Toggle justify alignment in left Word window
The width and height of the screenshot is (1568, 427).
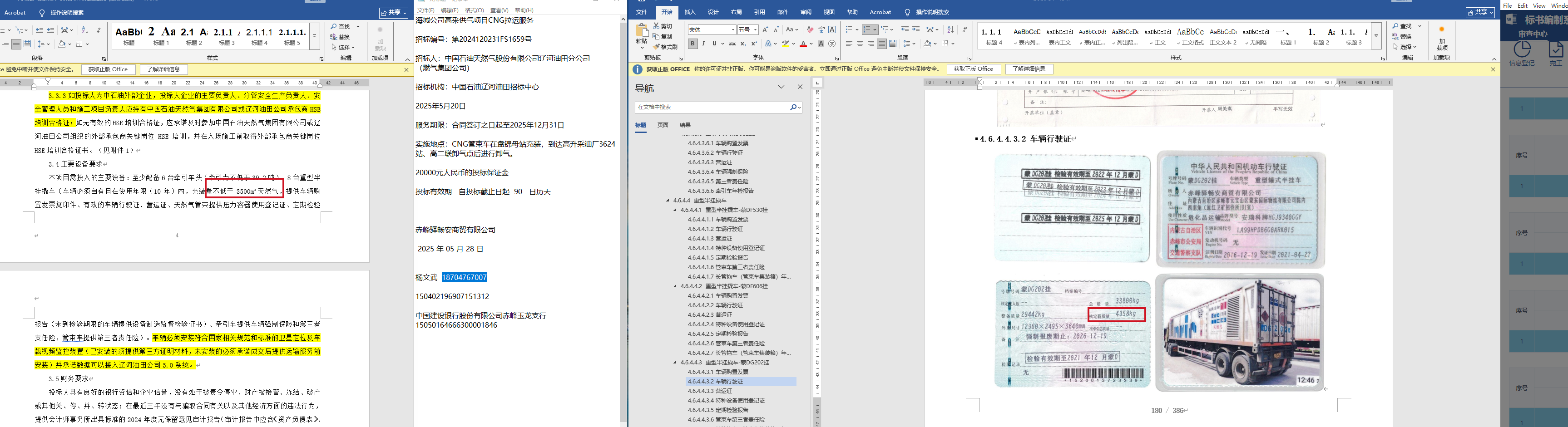[16, 44]
